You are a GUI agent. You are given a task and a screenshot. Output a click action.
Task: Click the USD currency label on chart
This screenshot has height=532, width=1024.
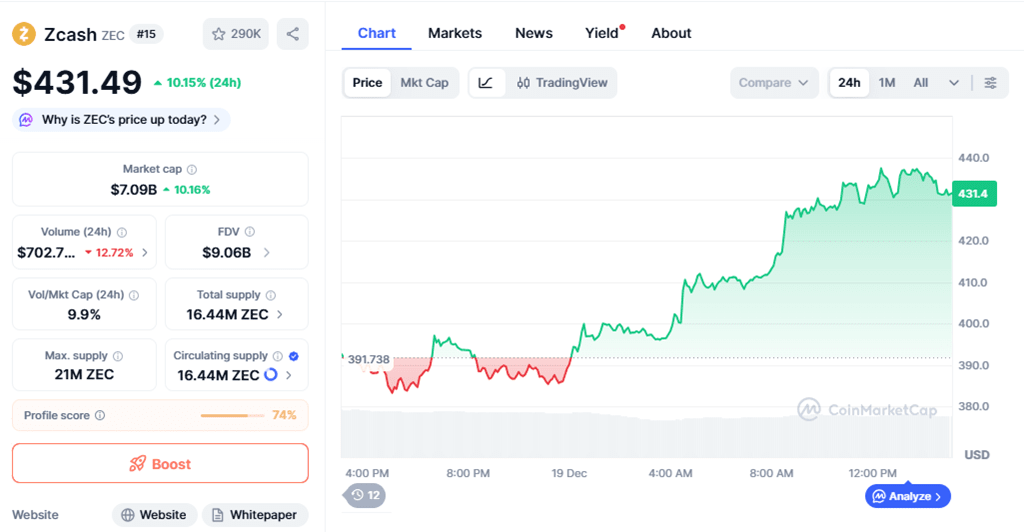tap(977, 454)
